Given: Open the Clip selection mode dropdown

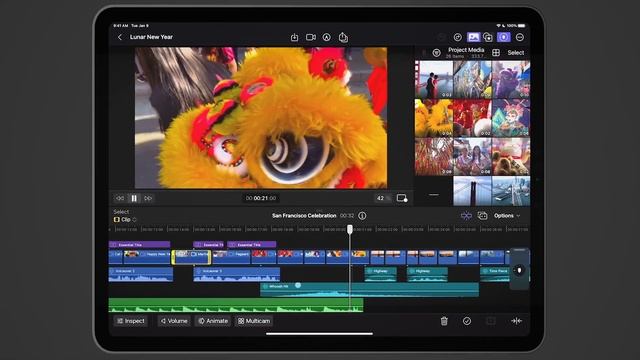Looking at the screenshot, I should click(125, 220).
